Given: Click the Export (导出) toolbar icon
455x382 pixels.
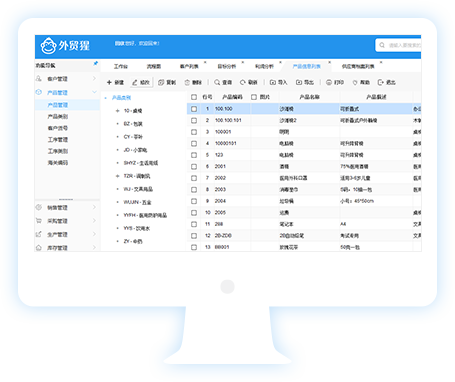Looking at the screenshot, I should coord(299,82).
